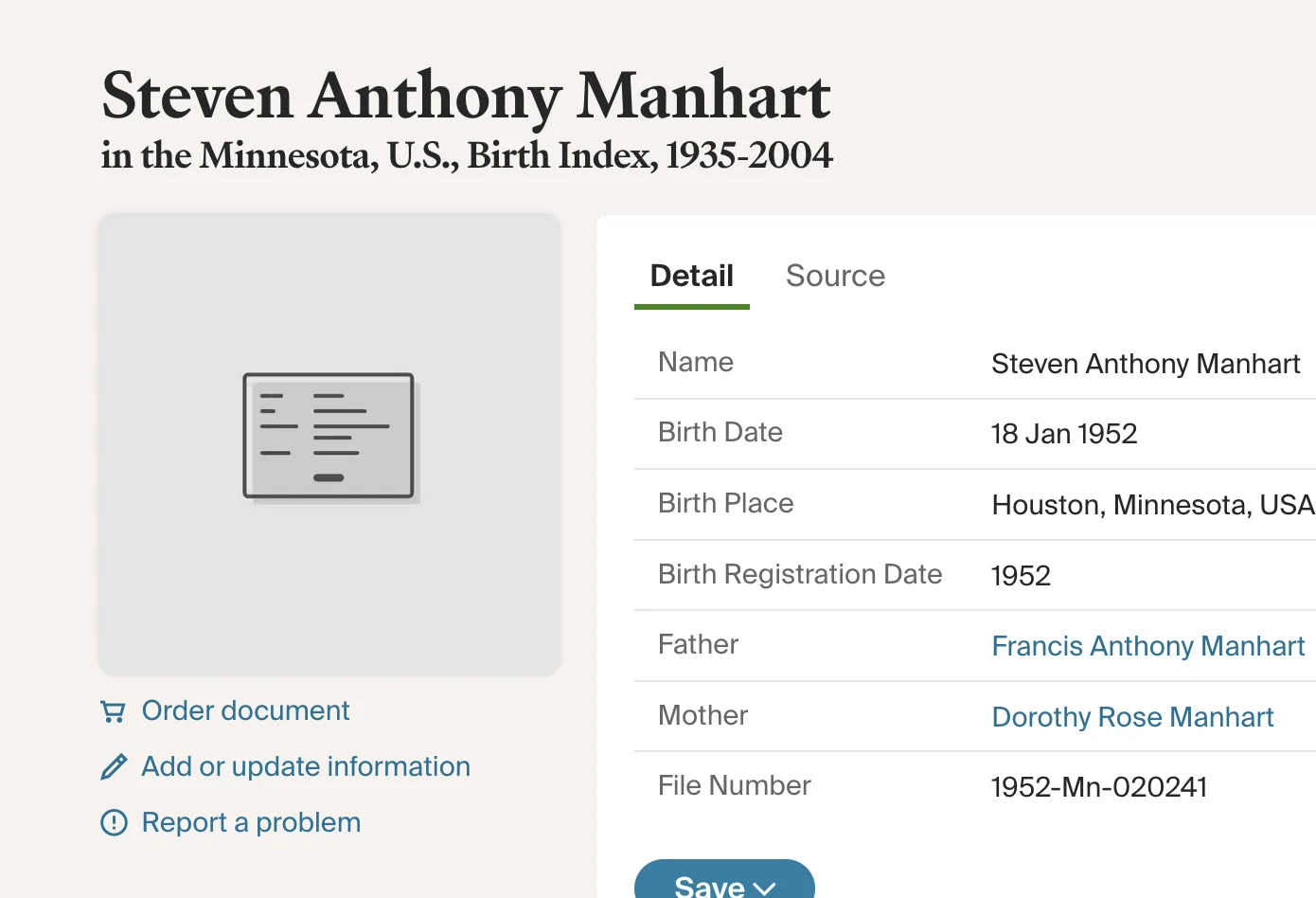This screenshot has height=898, width=1316.
Task: Select the Detail tab
Action: (x=691, y=276)
